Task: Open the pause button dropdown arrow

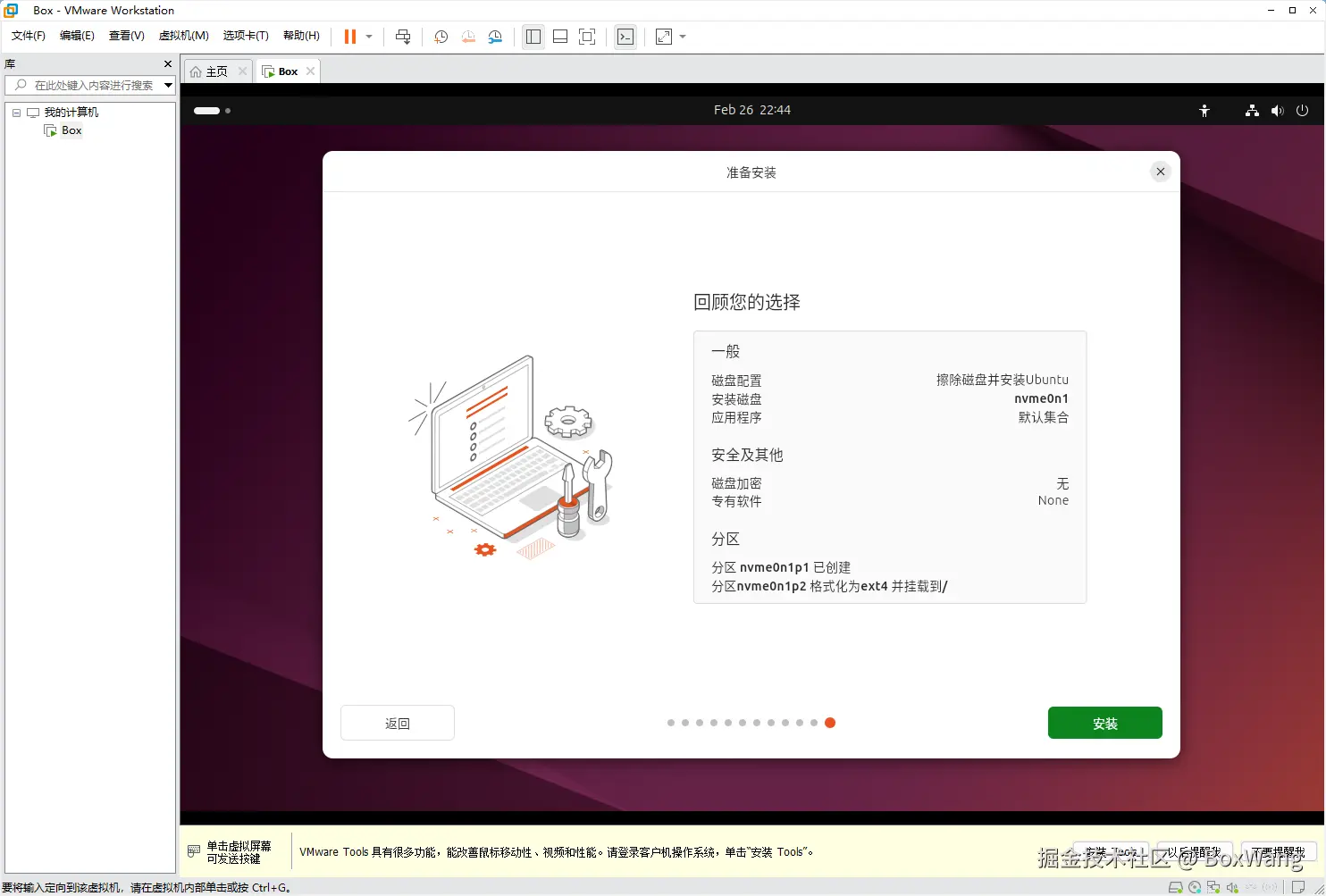Action: click(369, 37)
